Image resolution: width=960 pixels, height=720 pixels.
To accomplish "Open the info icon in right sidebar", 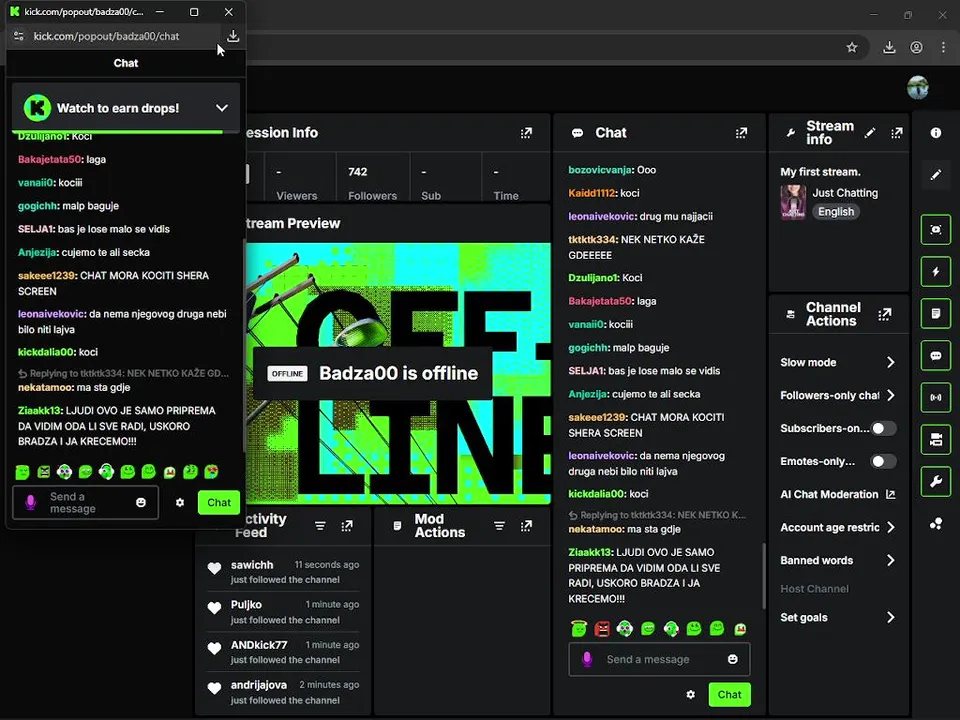I will coord(936,133).
